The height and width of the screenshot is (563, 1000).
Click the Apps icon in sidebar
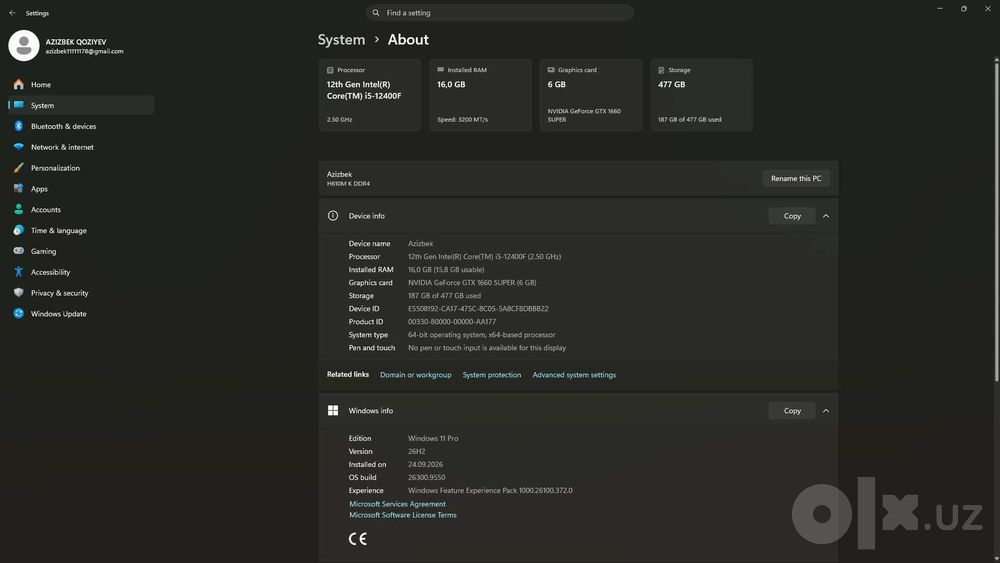click(x=18, y=189)
